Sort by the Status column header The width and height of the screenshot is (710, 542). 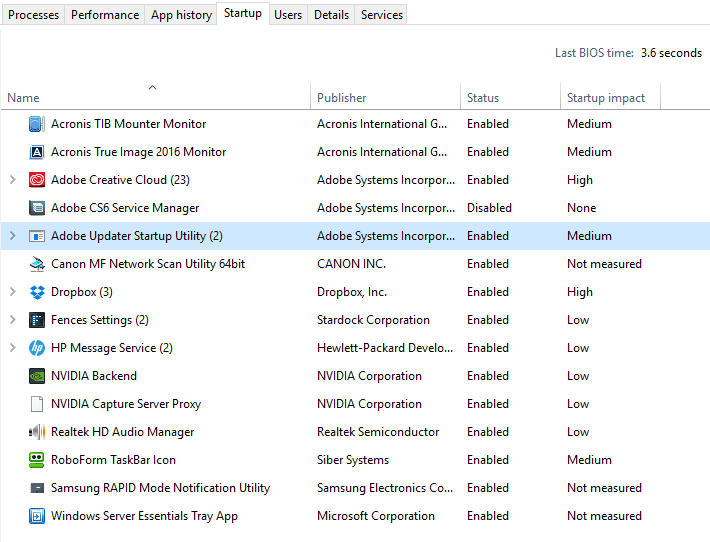510,96
